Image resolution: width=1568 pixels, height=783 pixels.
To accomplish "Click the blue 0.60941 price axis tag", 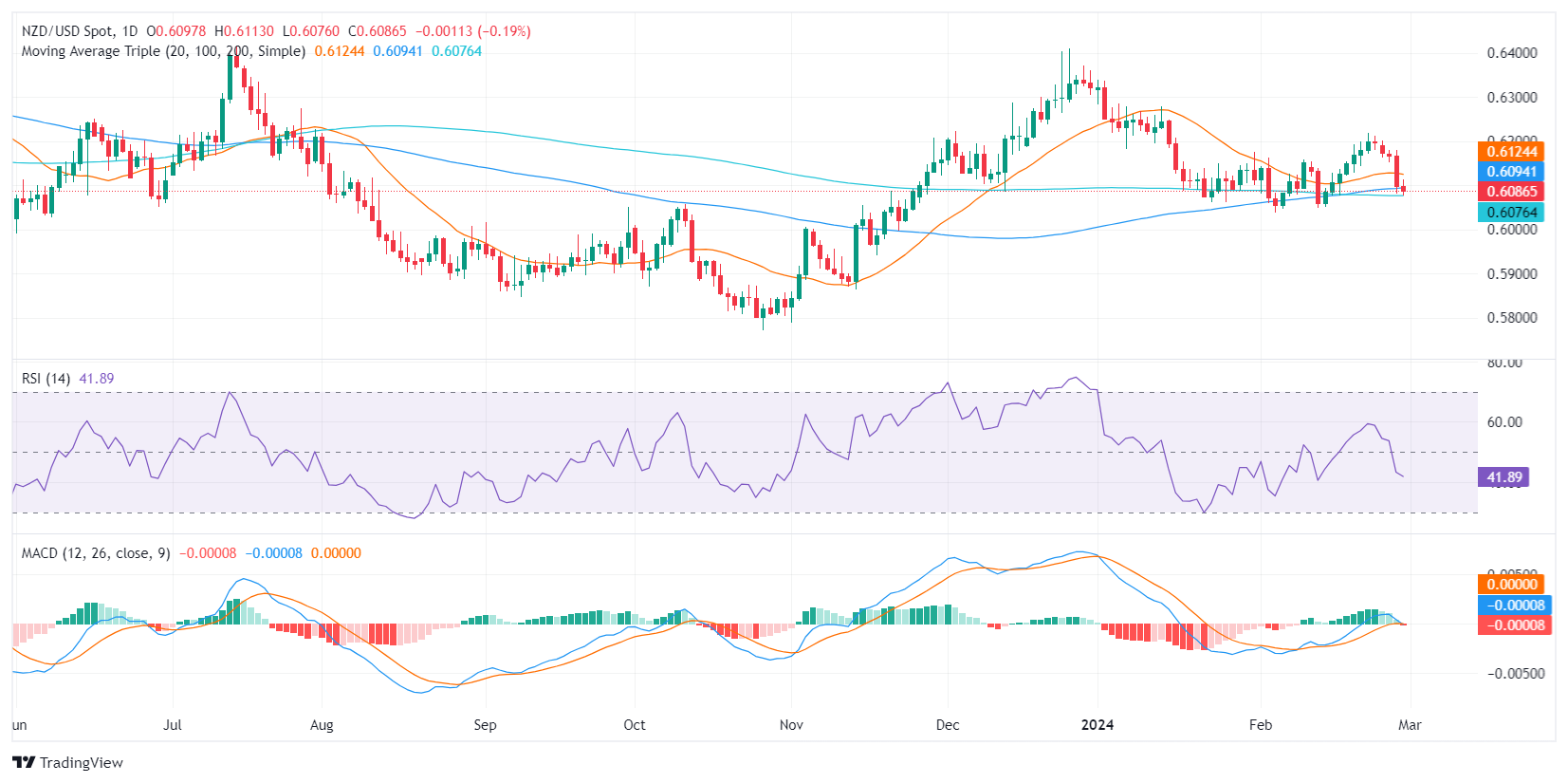I will coord(1511,172).
